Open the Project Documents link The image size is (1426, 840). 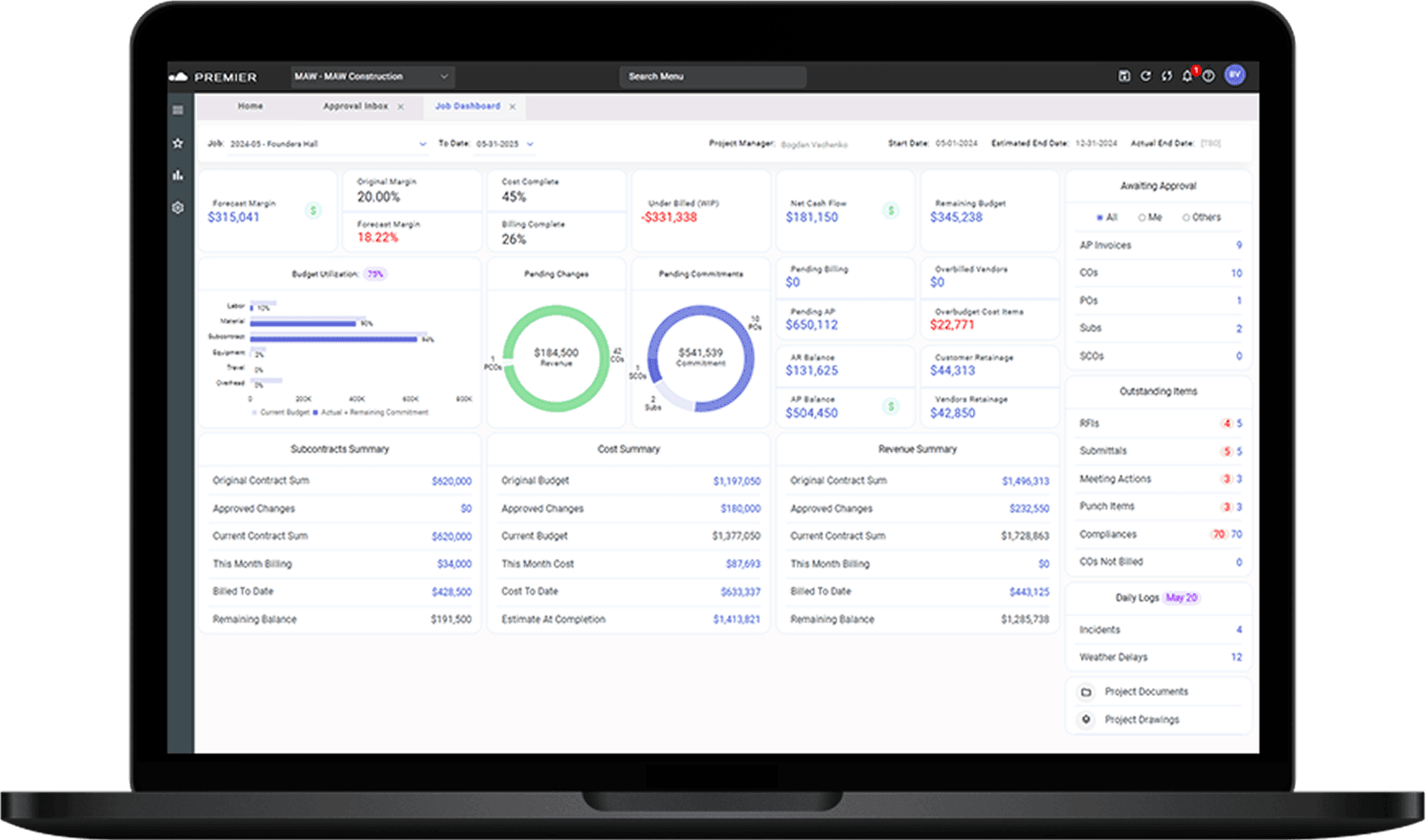(1145, 692)
